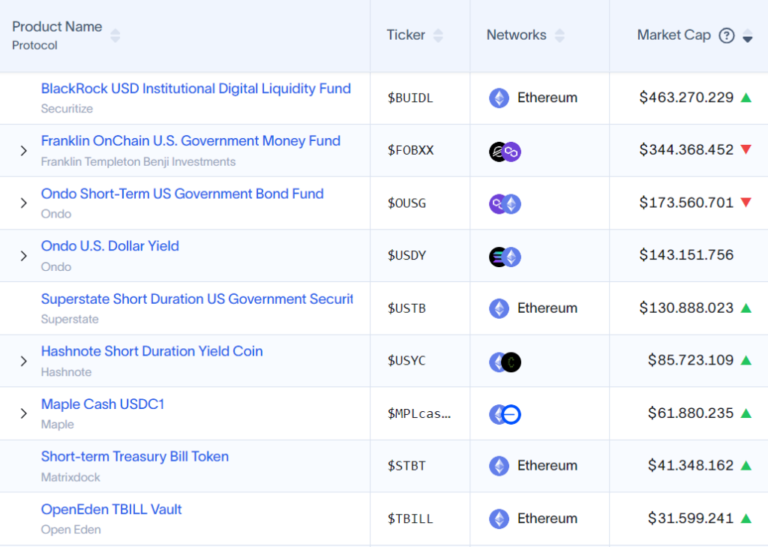Expand the Franklin OnChain U.S. Government Money Fund row
Image resolution: width=768 pixels, height=547 pixels.
[24, 150]
